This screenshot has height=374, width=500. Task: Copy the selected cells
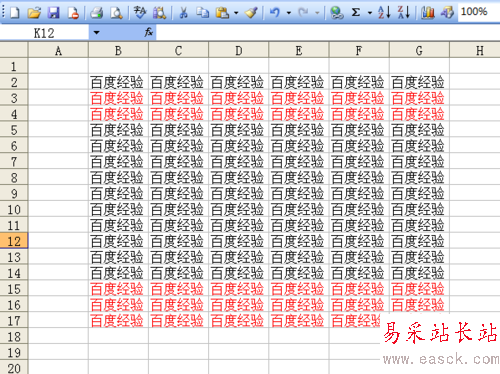(x=202, y=13)
